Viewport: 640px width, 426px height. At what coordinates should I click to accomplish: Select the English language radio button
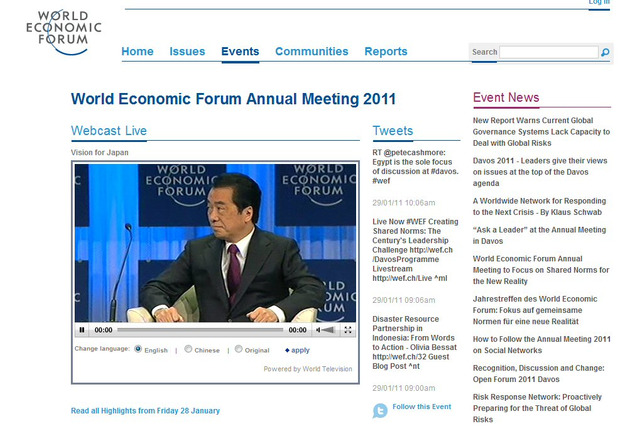(x=138, y=349)
